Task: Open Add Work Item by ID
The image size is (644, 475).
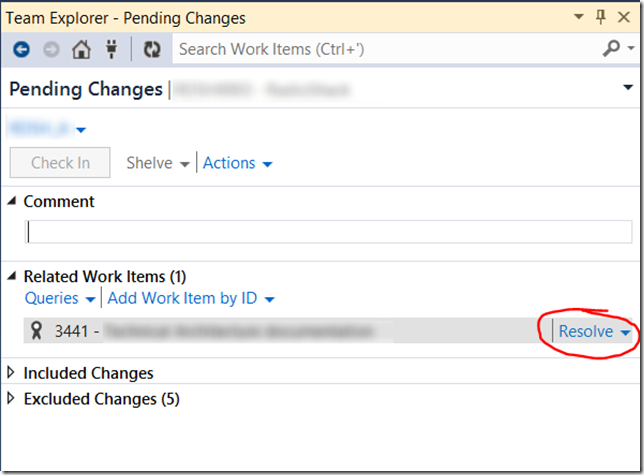Action: [x=190, y=298]
